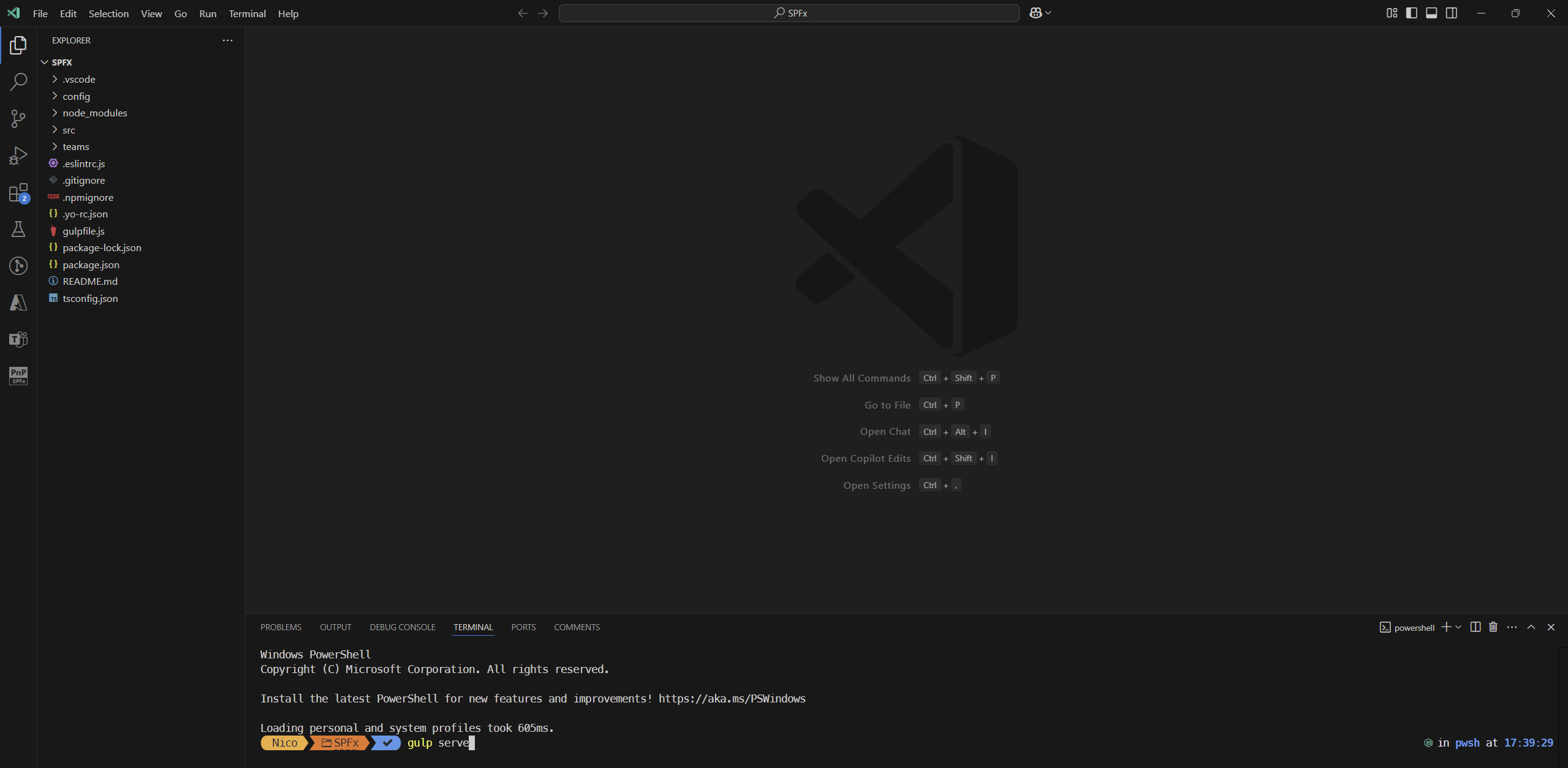The height and width of the screenshot is (768, 1568).
Task: Open the Search view
Action: (18, 81)
